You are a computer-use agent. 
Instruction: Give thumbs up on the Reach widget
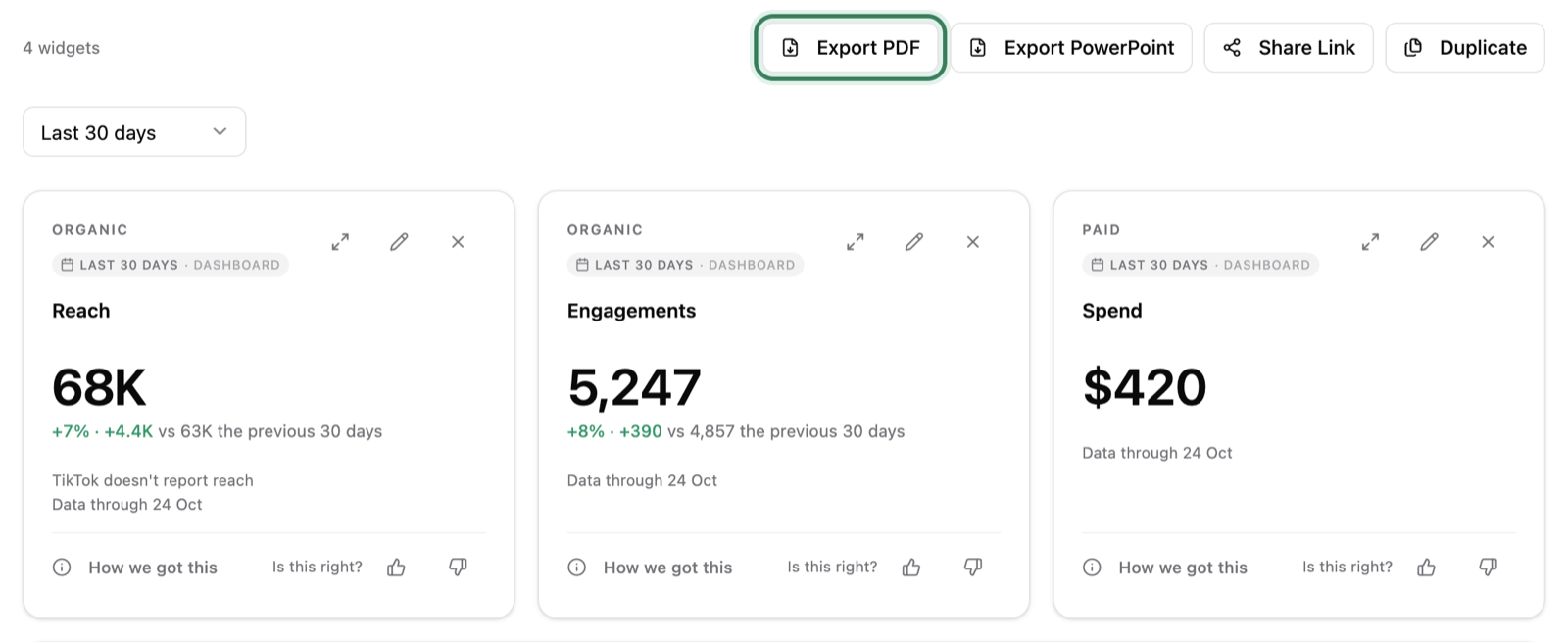396,568
